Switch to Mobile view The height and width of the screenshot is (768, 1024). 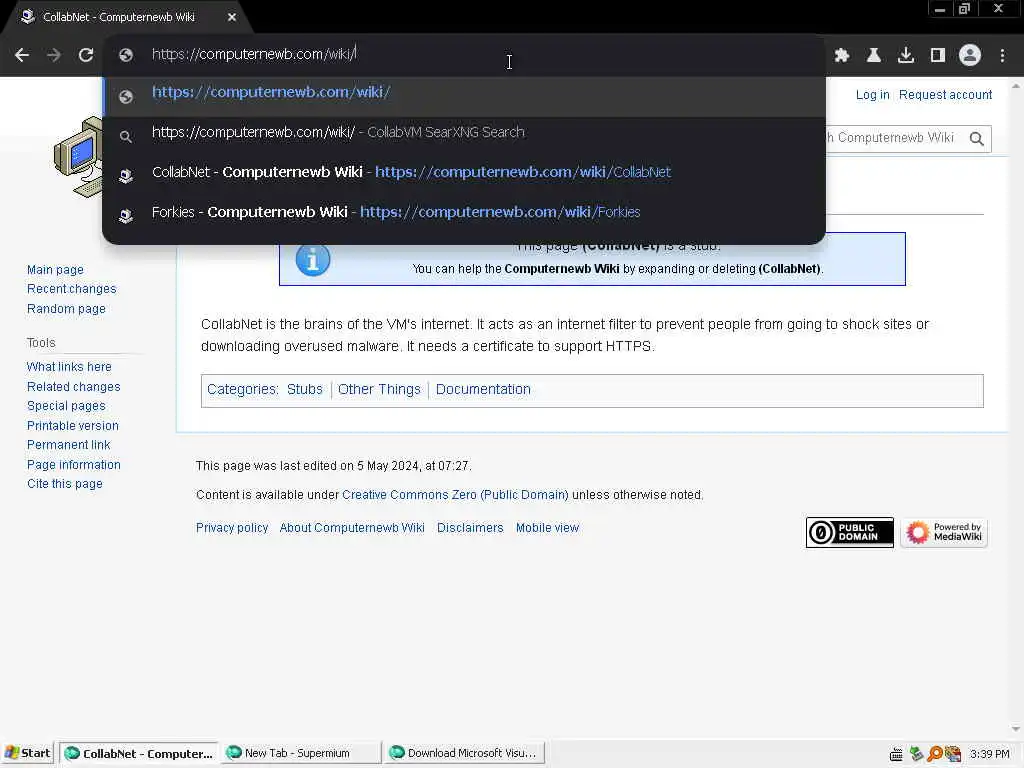pyautogui.click(x=547, y=528)
